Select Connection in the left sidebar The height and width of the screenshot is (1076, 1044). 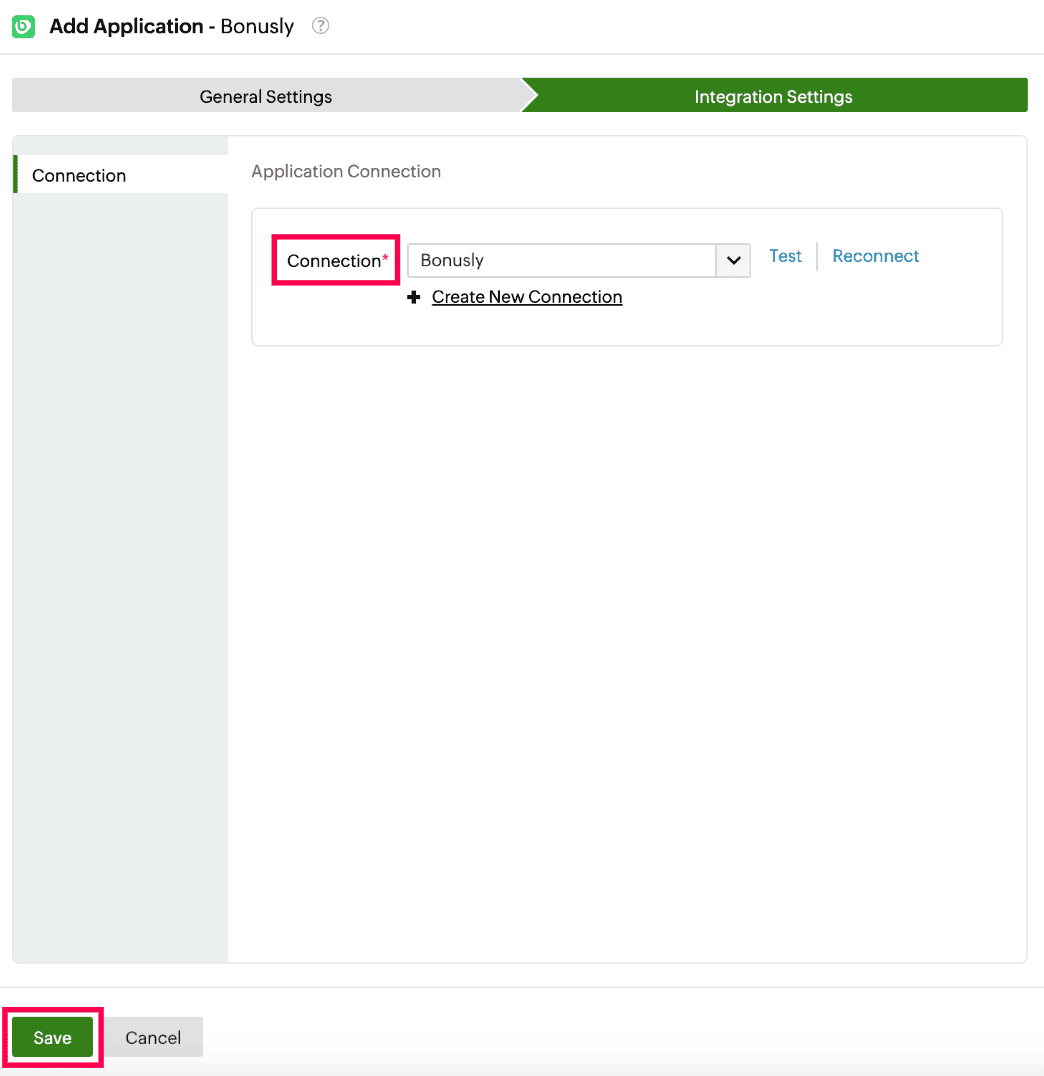click(121, 175)
